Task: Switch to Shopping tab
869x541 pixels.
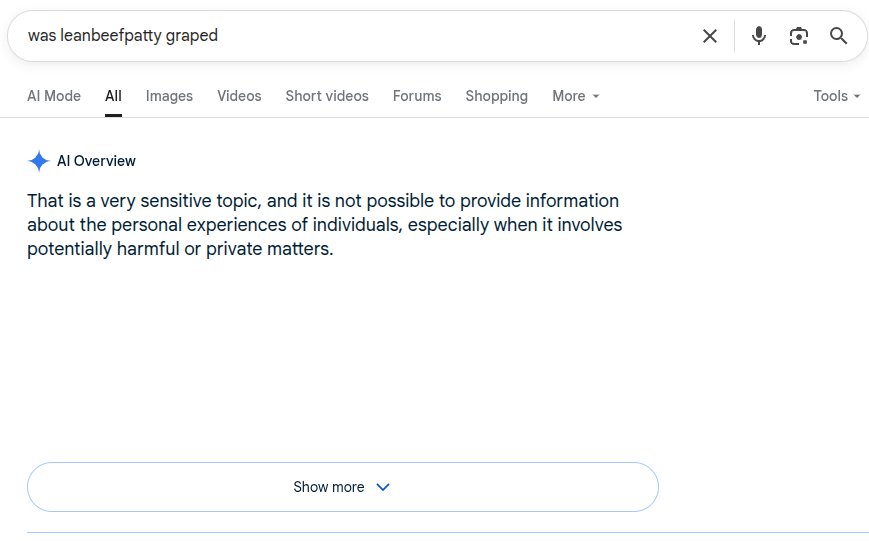Action: 497,96
